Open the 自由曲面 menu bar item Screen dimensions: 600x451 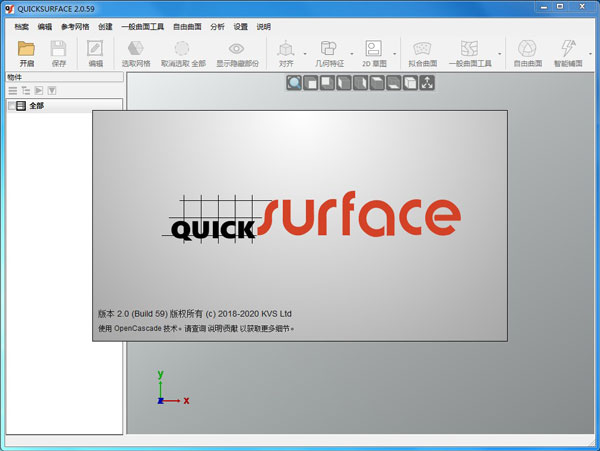187,26
